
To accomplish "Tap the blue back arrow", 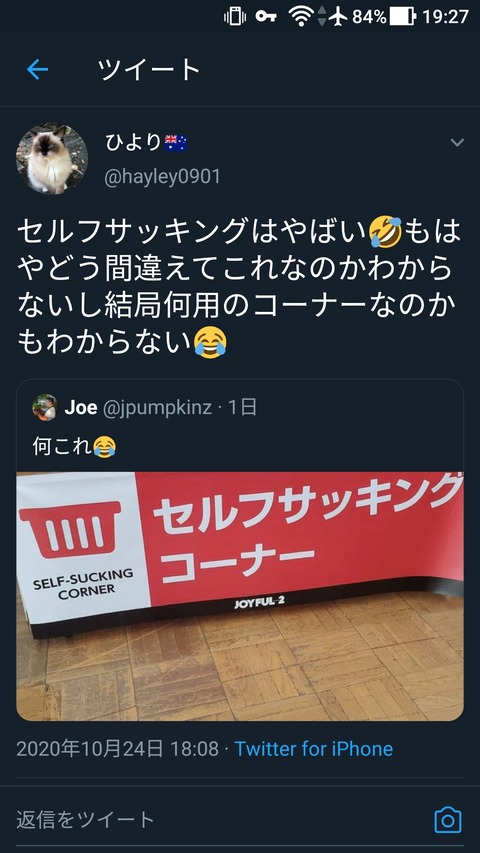I will (x=38, y=70).
